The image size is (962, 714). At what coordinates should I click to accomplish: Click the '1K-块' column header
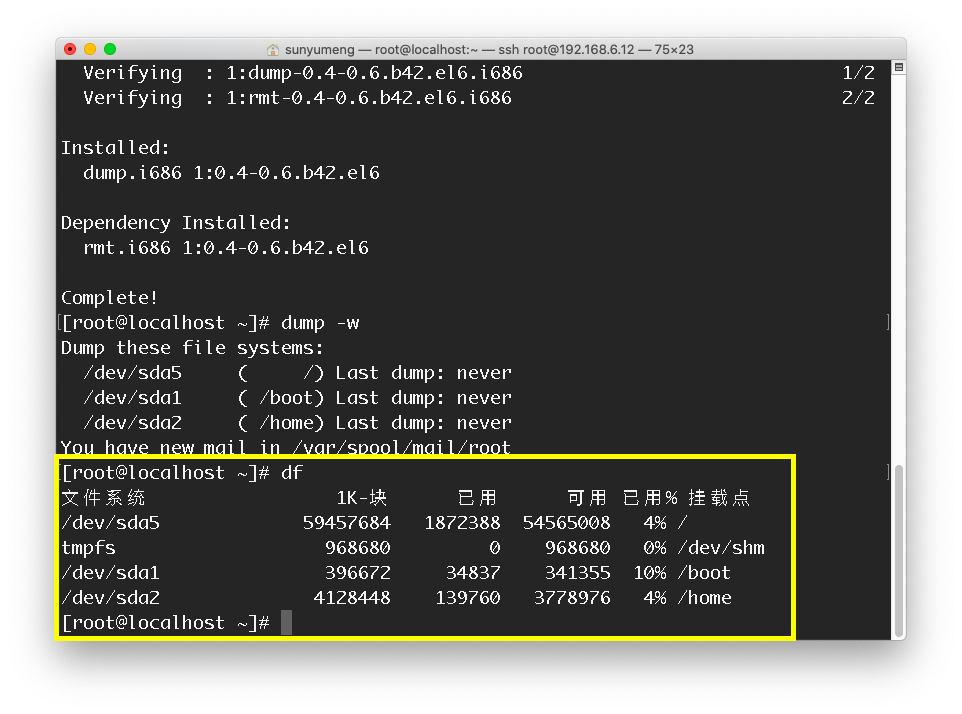point(362,497)
